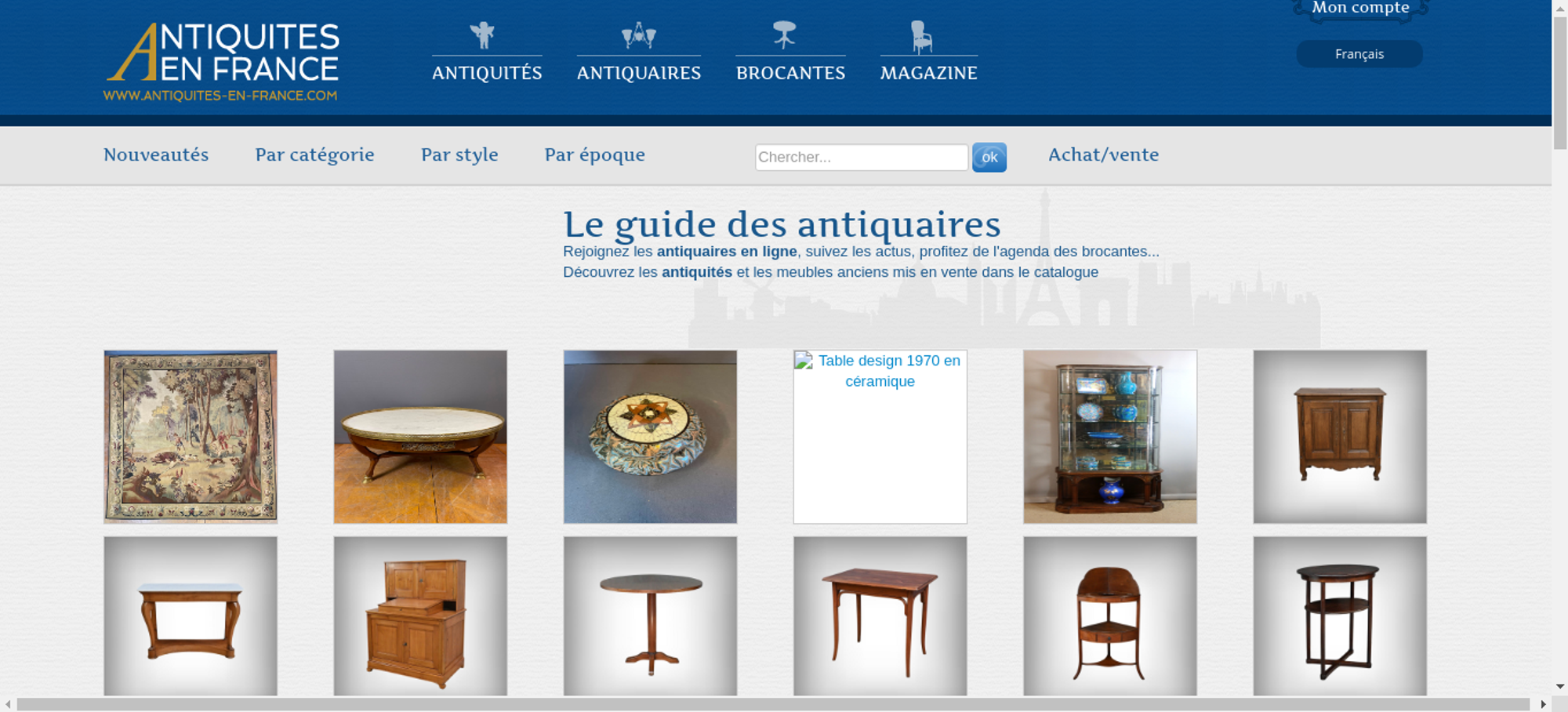
Task: Click the cherub icon above Antiquités
Action: [x=482, y=35]
